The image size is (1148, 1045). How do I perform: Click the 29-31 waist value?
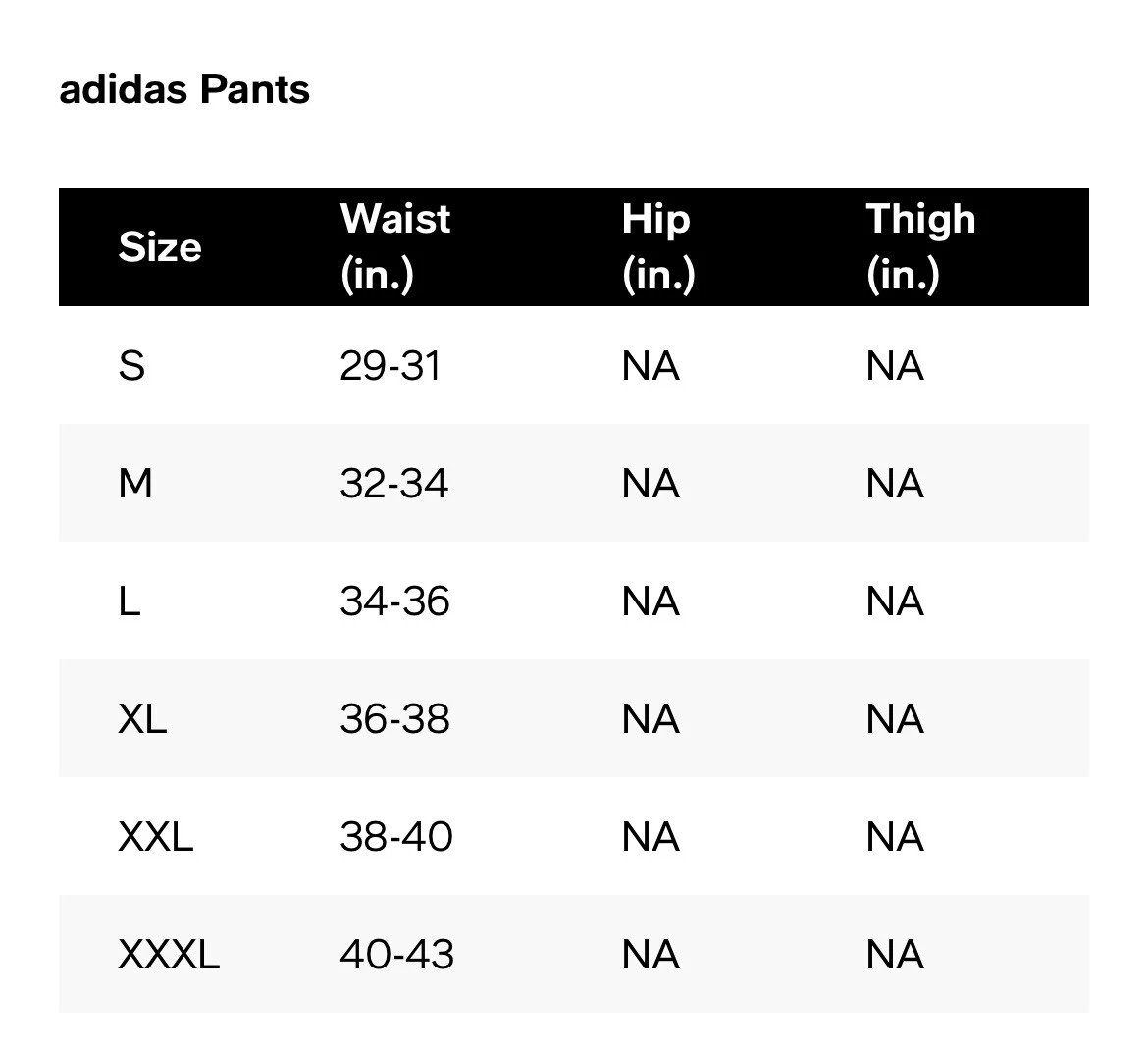click(391, 365)
